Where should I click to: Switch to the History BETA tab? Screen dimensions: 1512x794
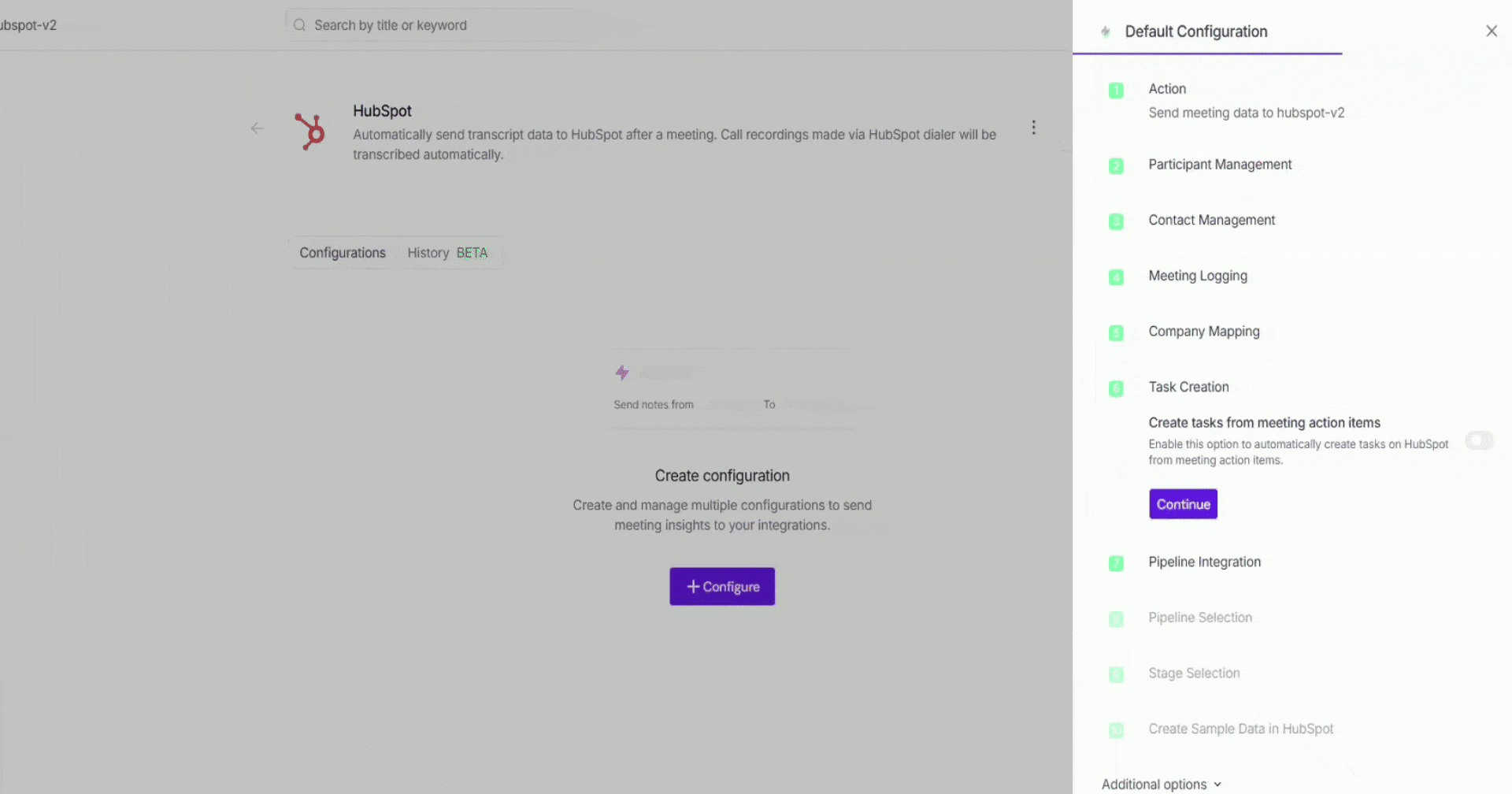(447, 253)
